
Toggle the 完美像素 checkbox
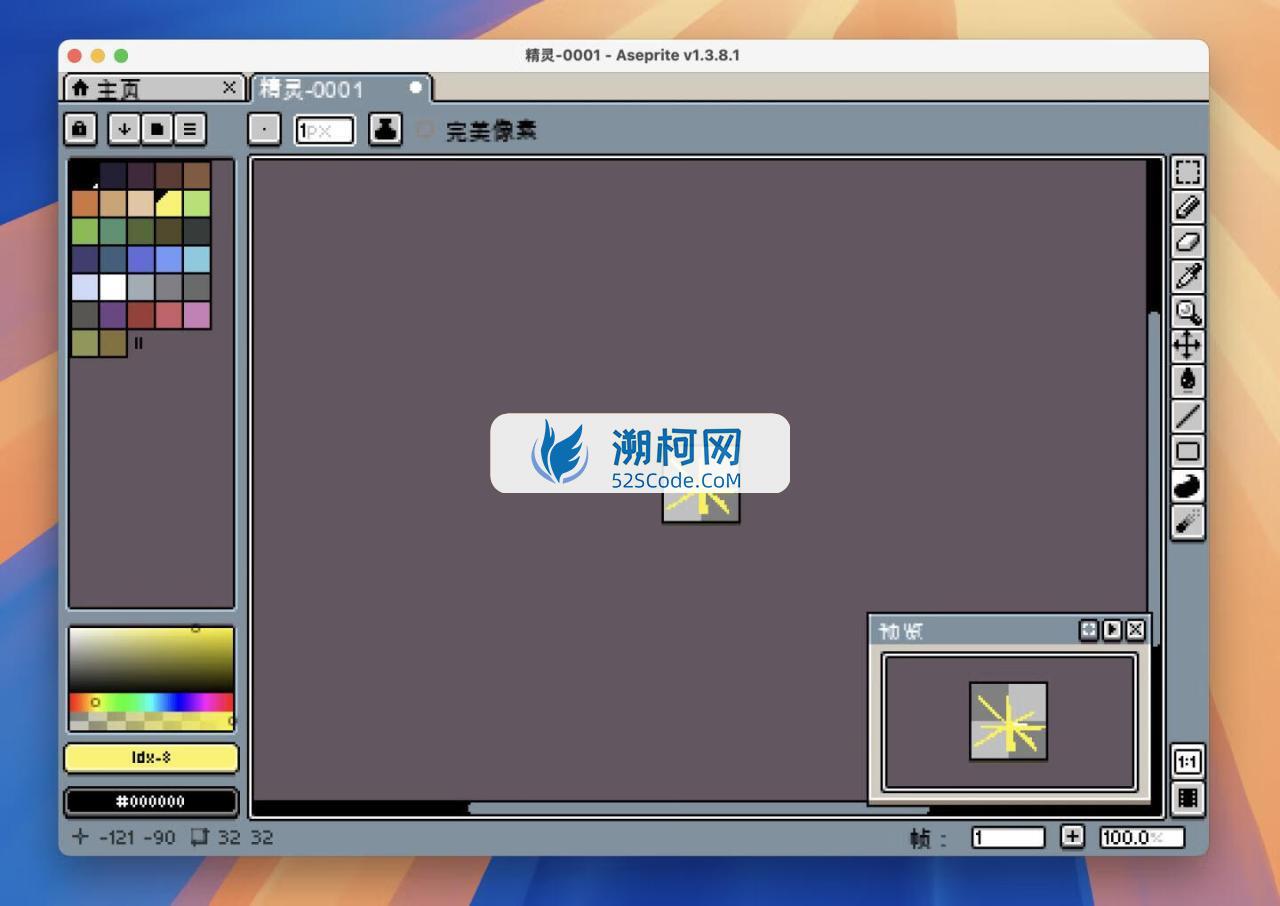coord(424,130)
